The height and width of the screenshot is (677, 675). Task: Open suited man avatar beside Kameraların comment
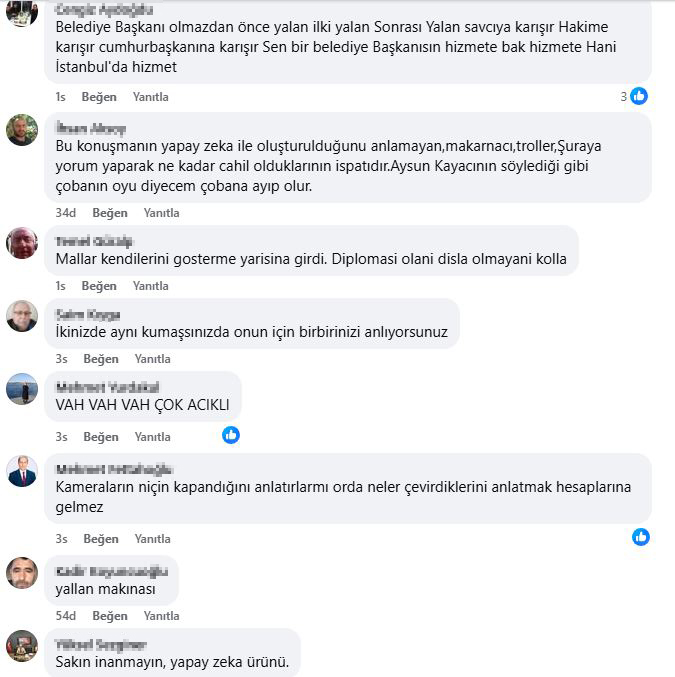click(x=22, y=471)
